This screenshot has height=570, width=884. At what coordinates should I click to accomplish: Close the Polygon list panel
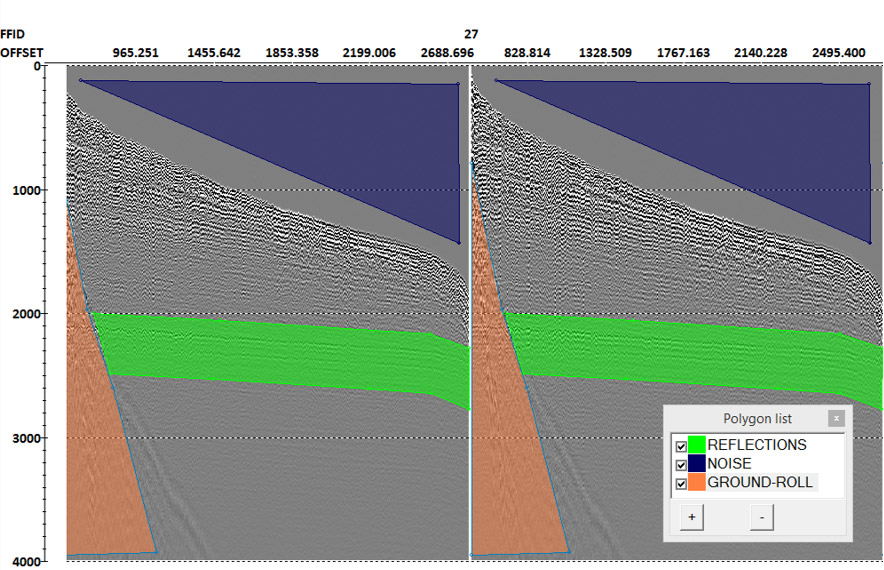(836, 418)
